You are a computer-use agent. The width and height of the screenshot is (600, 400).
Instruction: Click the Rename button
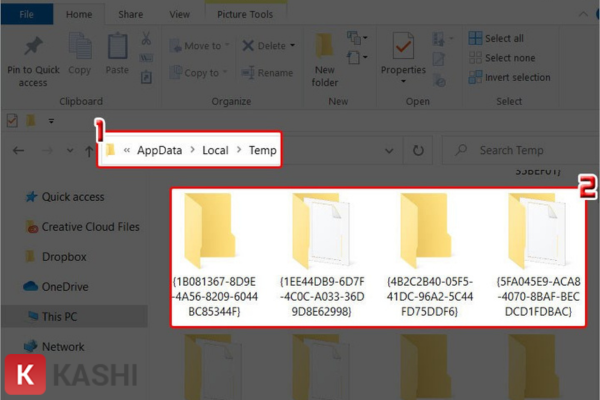[x=267, y=73]
